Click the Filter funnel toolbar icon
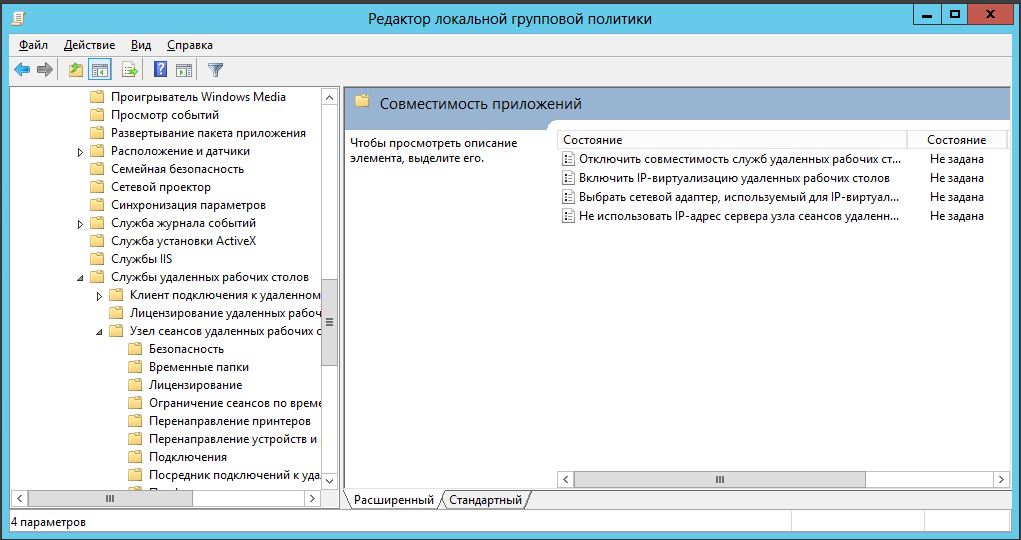This screenshot has height=540, width=1021. point(215,70)
